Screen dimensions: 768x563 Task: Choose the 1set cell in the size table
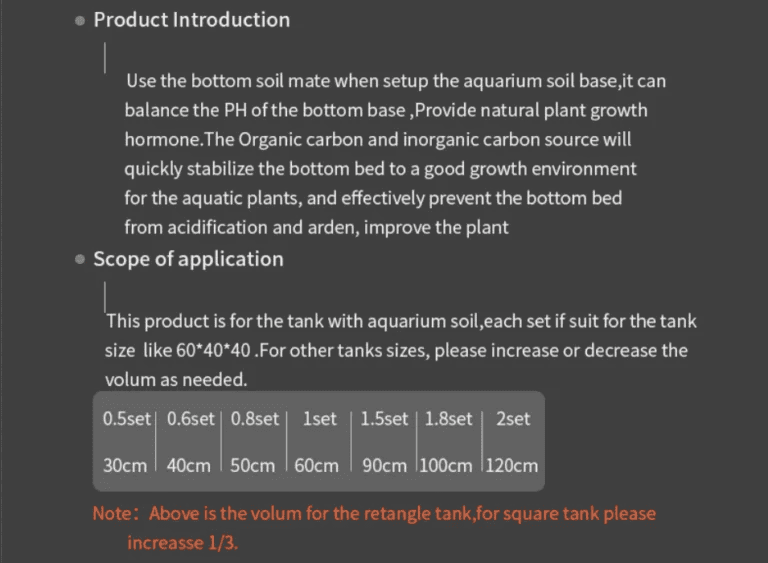tap(319, 419)
